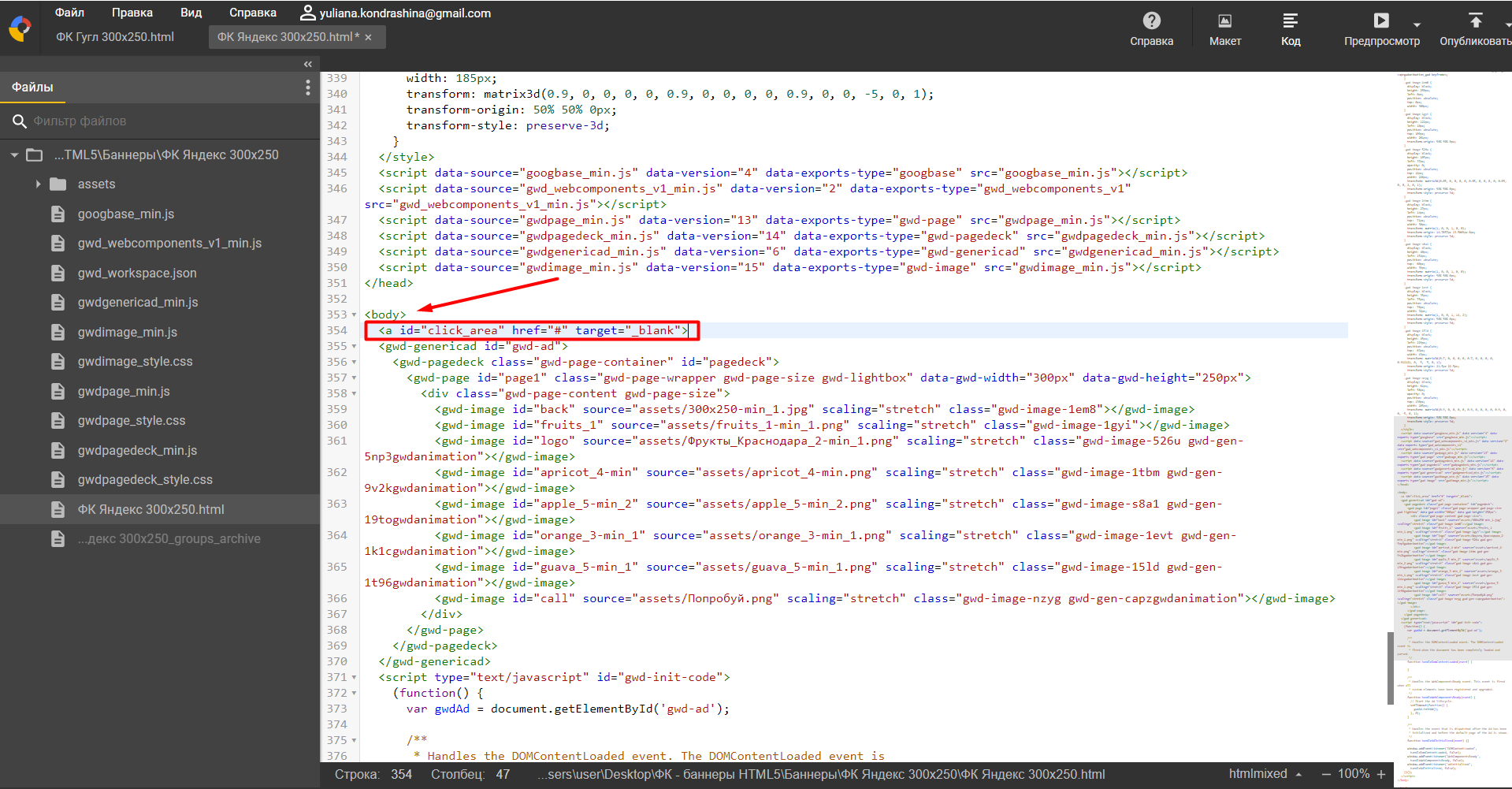
Task: Select gwd_workspace.json file
Action: pyautogui.click(x=137, y=274)
